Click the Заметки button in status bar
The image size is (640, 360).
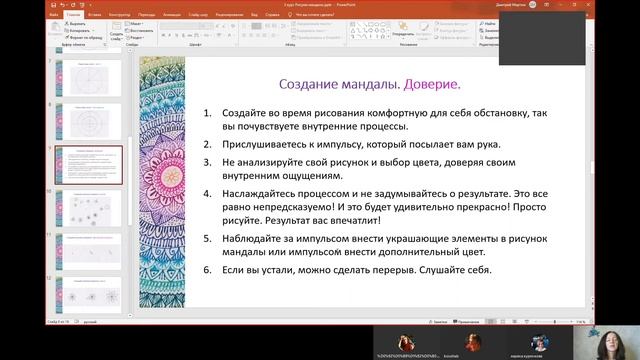[x=438, y=322]
